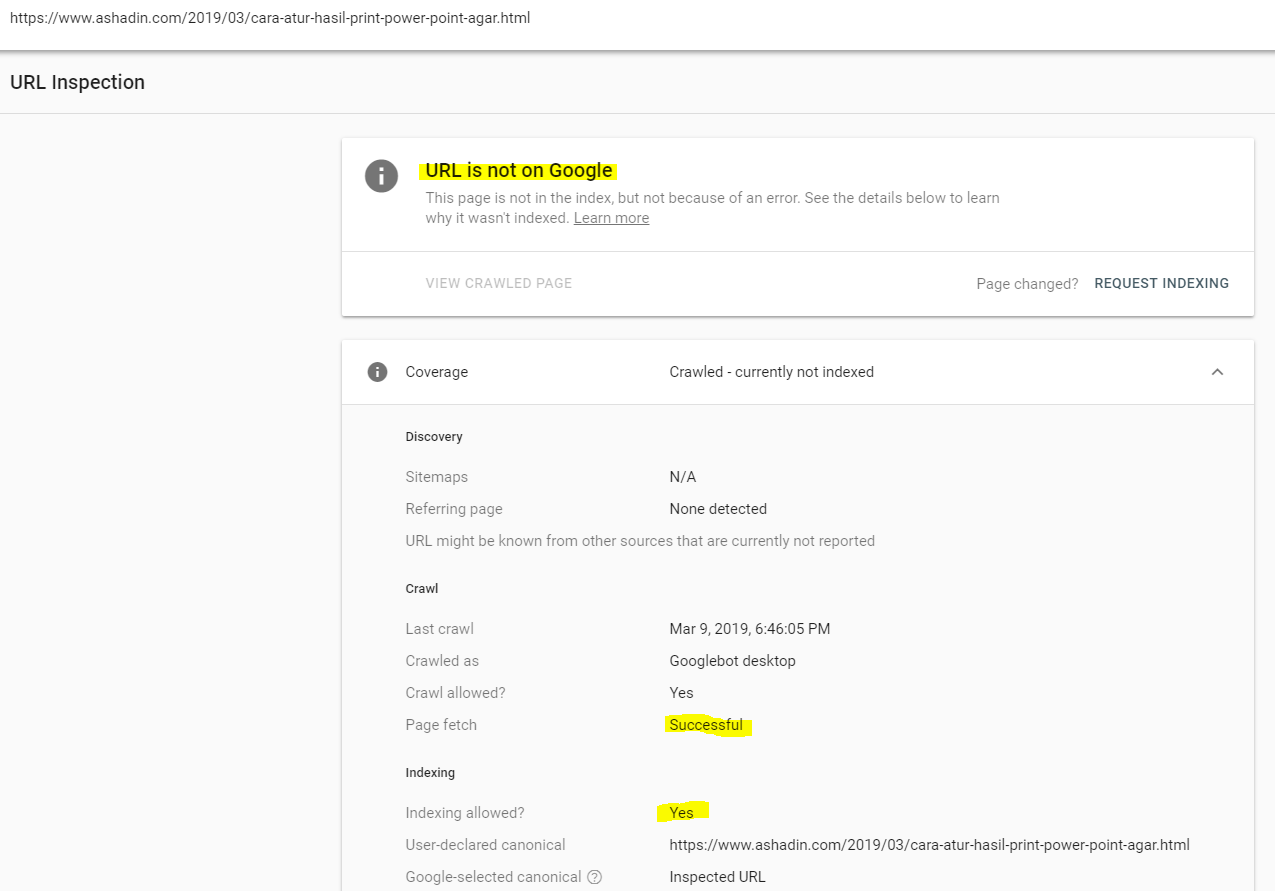Click the Crawled as label
This screenshot has width=1275, height=891.
(x=442, y=661)
